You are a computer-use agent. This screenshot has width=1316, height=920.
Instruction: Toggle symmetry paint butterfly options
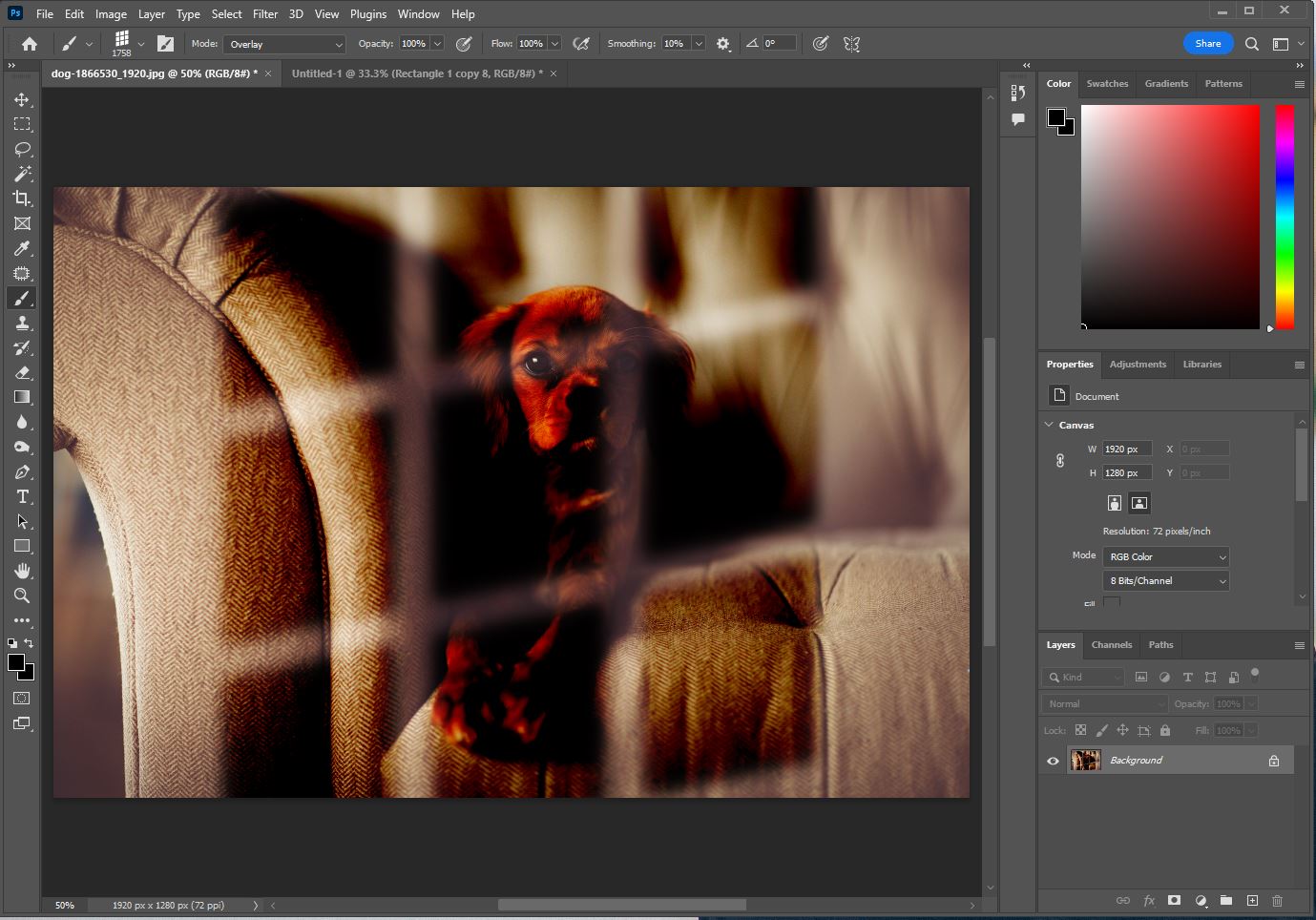coord(852,44)
